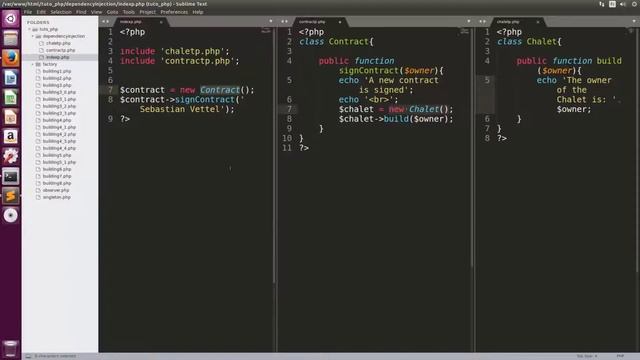Open System Settings from the dock
Screen dimensions: 640x360
pyautogui.click(x=11, y=156)
